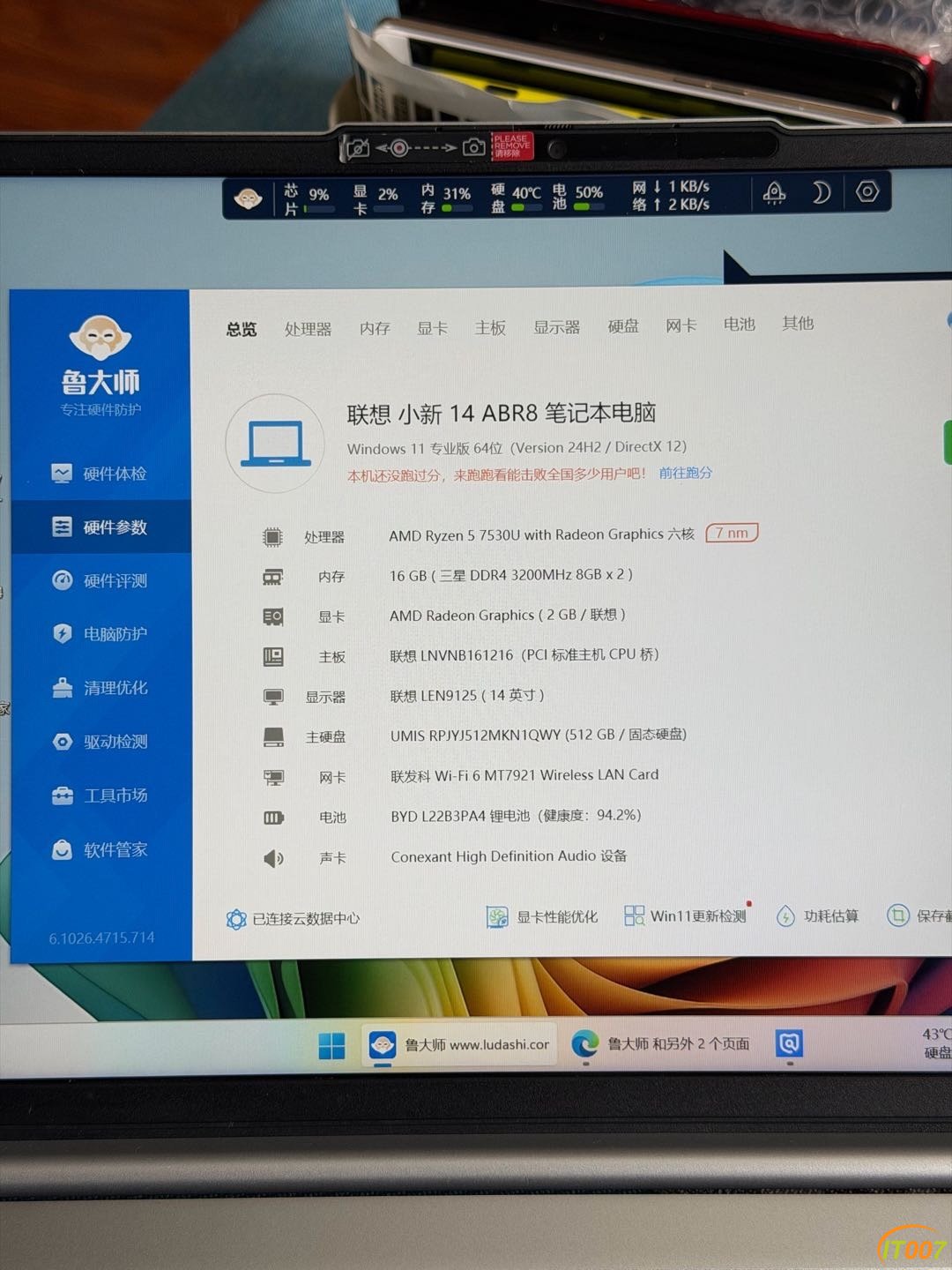Screen dimensions: 952x1270
Task: Switch to the 主板 motherboard tab
Action: (490, 327)
